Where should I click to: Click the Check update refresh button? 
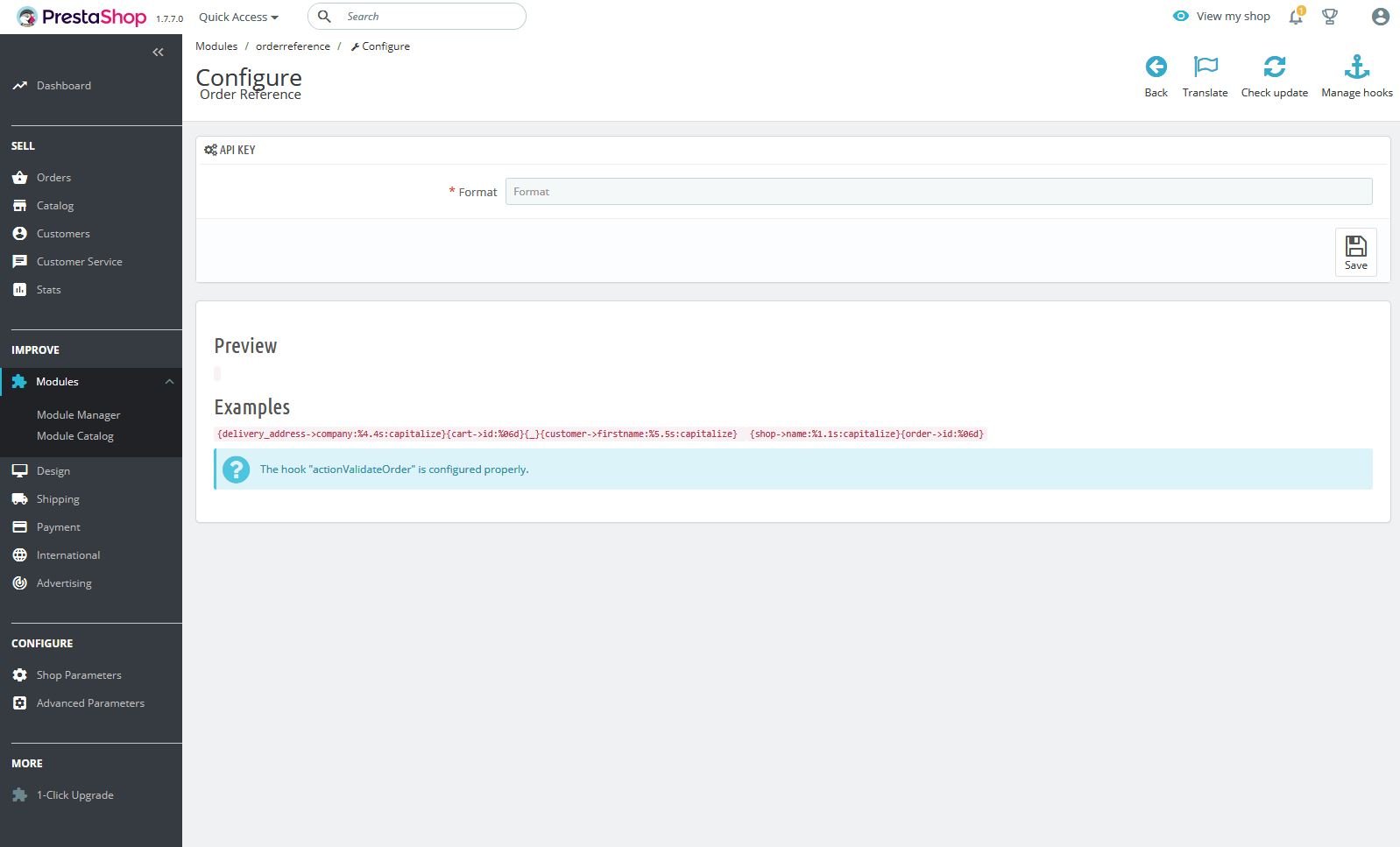pos(1274,76)
